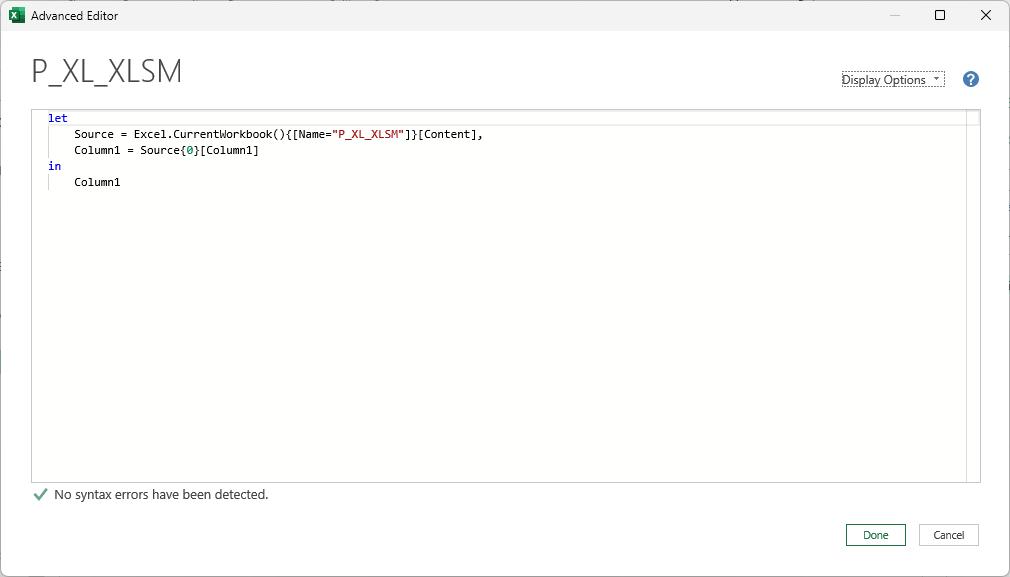
Task: Open help with the blue question mark icon
Action: pyautogui.click(x=971, y=79)
